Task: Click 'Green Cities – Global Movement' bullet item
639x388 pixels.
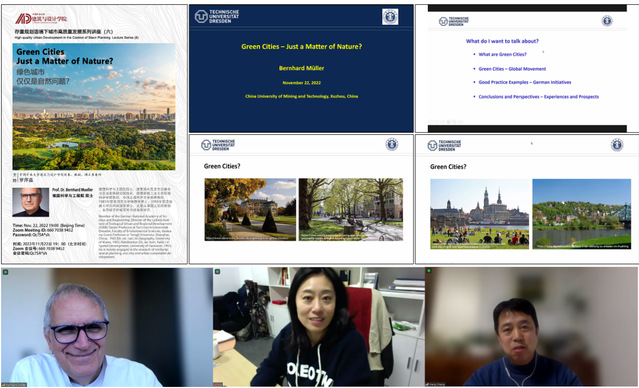Action: click(x=512, y=69)
